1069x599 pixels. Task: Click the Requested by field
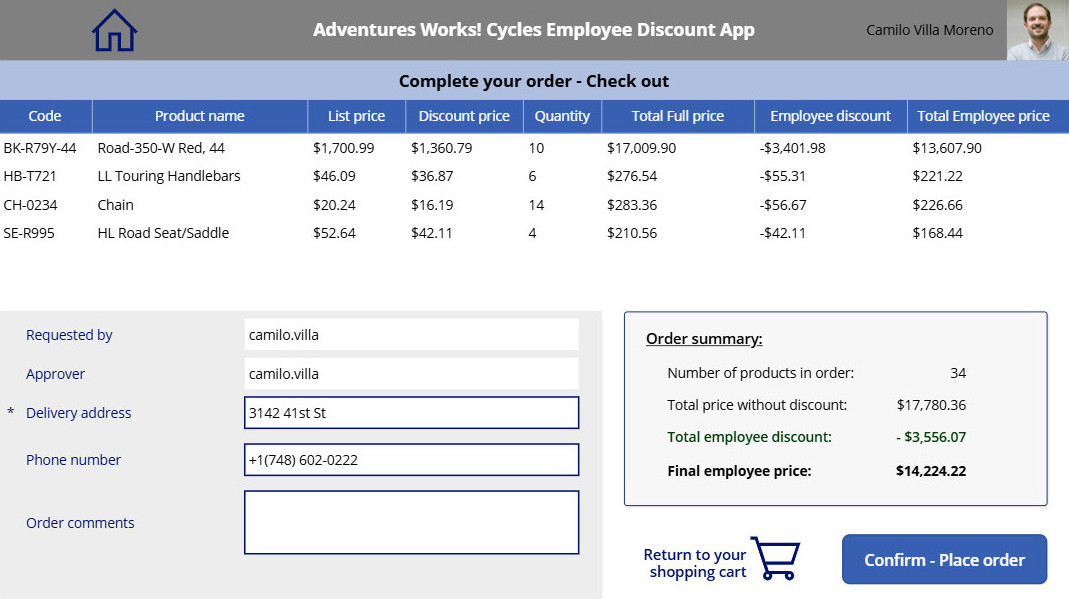point(411,335)
